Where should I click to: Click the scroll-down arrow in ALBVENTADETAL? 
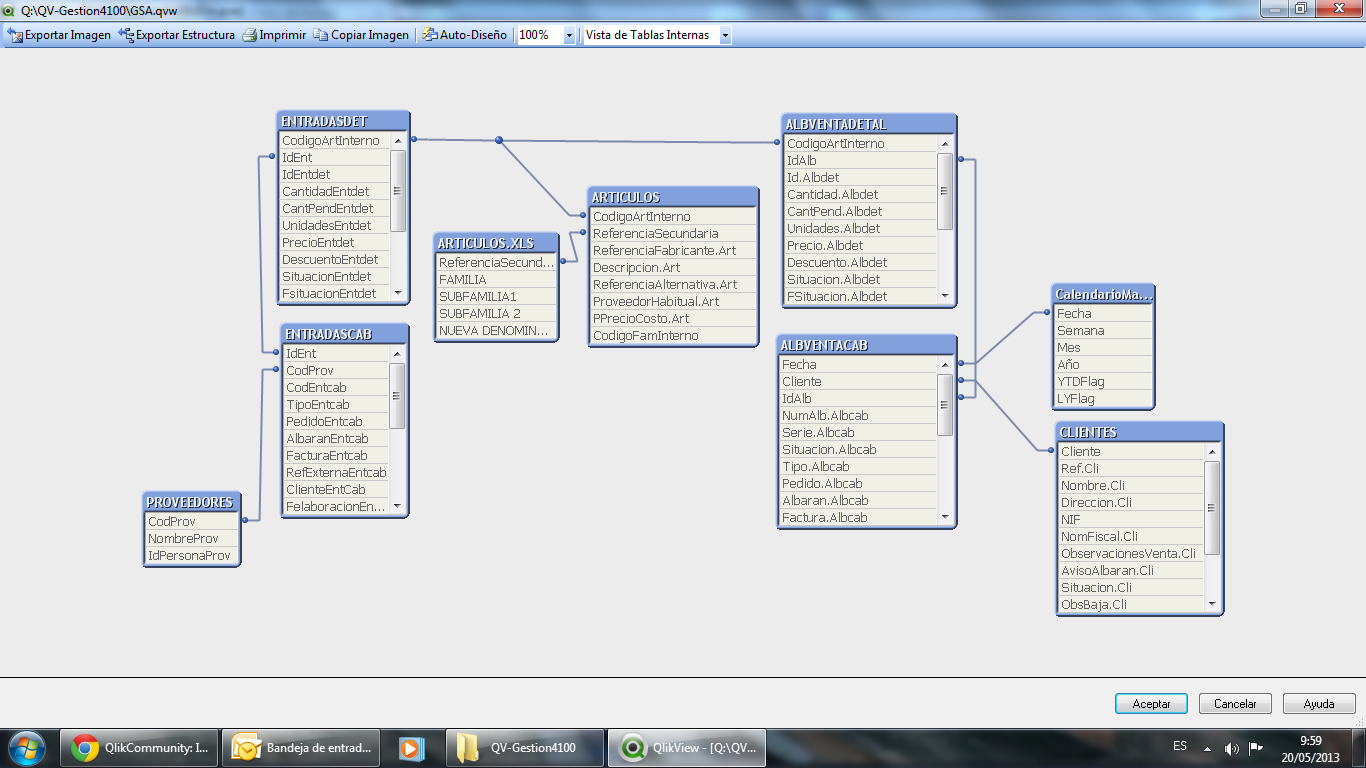(x=945, y=297)
